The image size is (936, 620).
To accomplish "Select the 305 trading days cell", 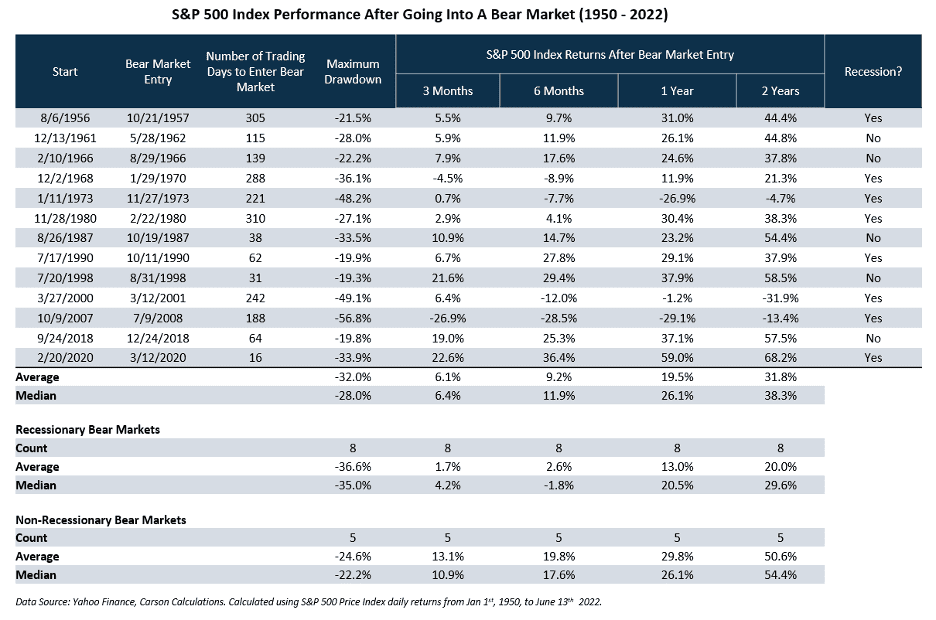I will (255, 117).
